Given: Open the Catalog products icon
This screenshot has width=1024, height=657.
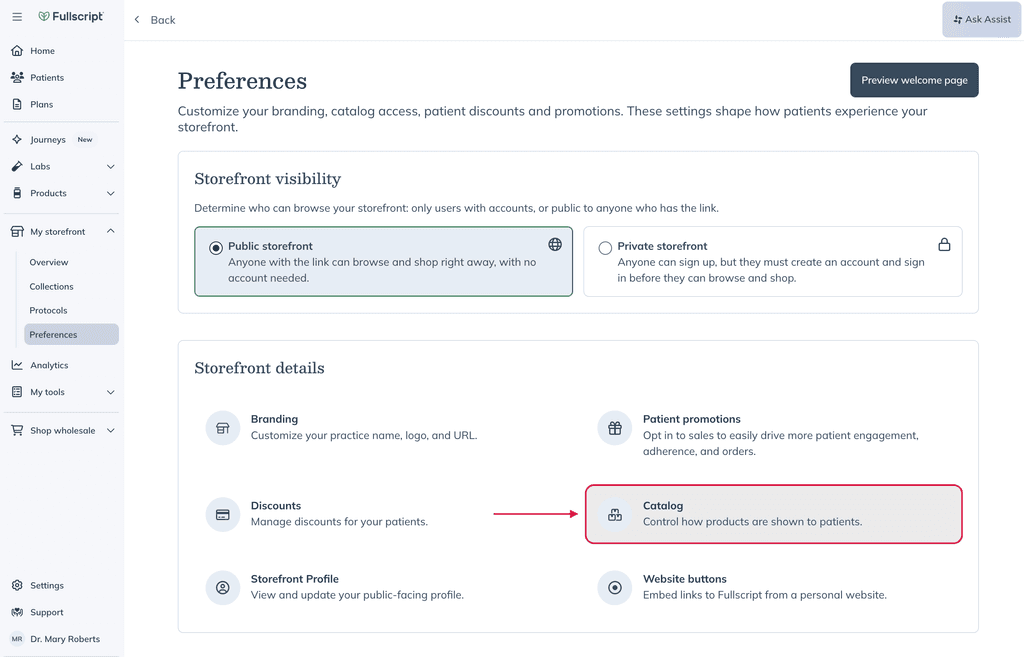Looking at the screenshot, I should coord(615,515).
